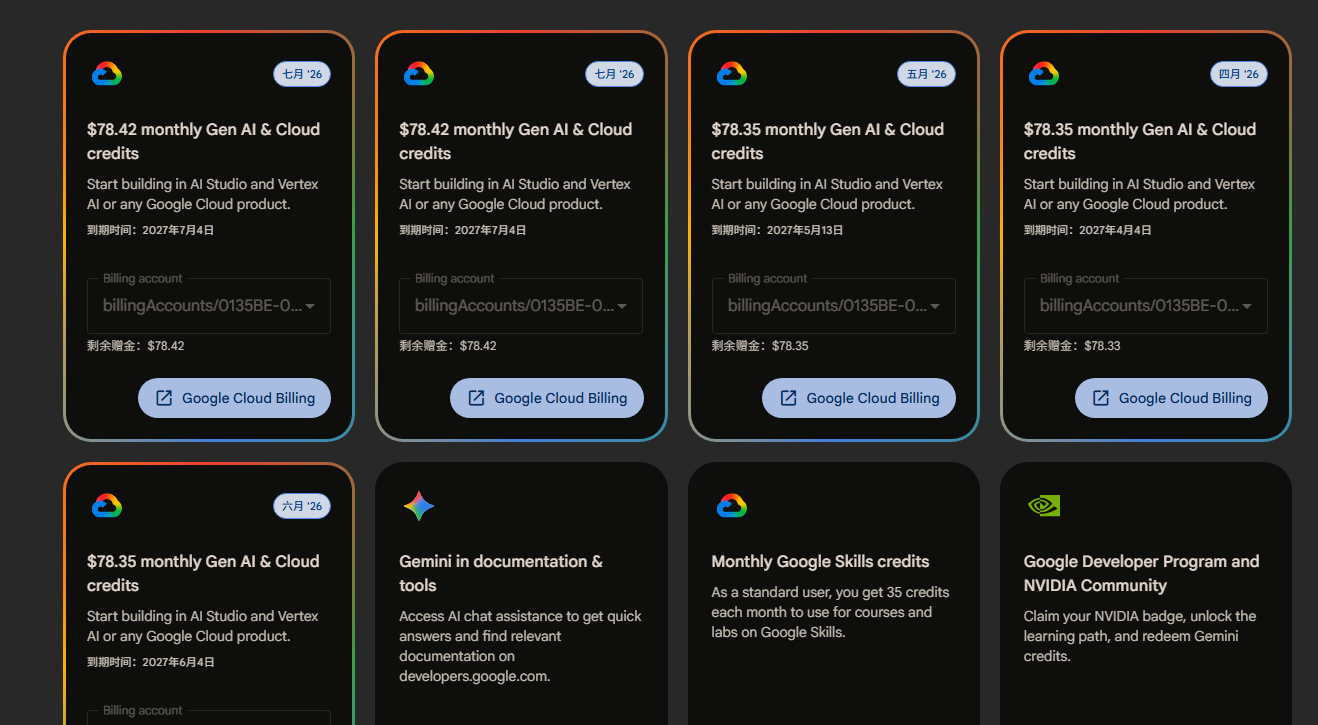Select credits title on the 五月 '26 card
The height and width of the screenshot is (725, 1318).
(828, 141)
